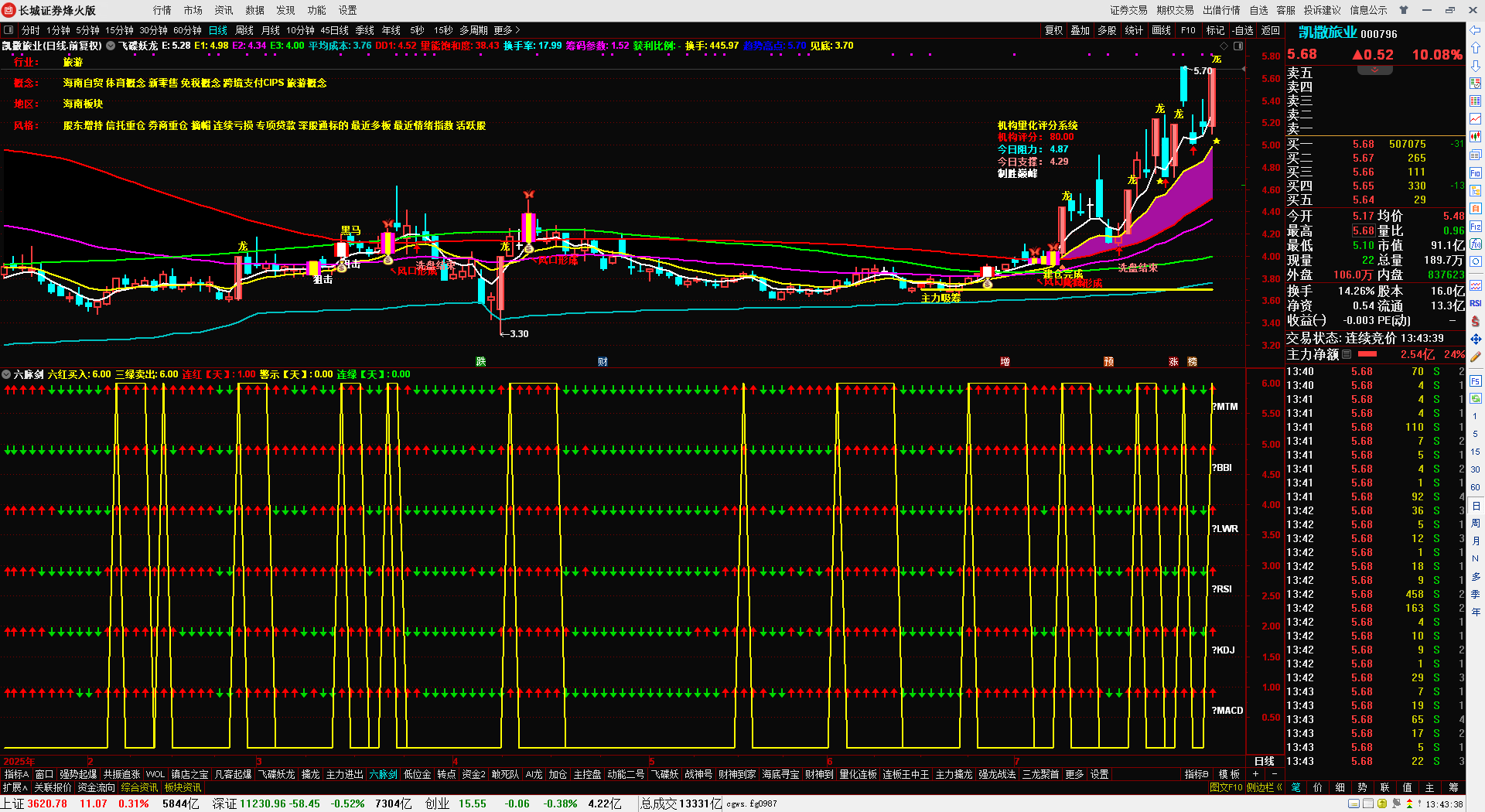Expand the 扩展 panel toggle

pyautogui.click(x=15, y=787)
